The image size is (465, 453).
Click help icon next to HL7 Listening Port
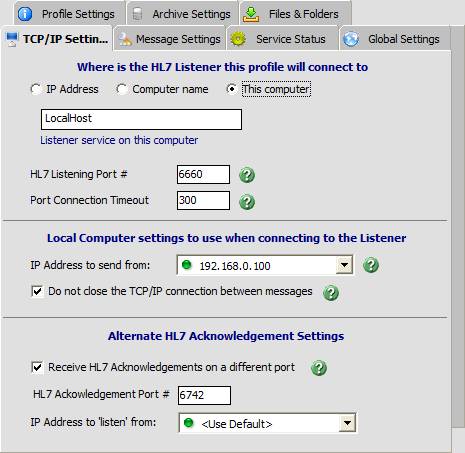[x=247, y=175]
